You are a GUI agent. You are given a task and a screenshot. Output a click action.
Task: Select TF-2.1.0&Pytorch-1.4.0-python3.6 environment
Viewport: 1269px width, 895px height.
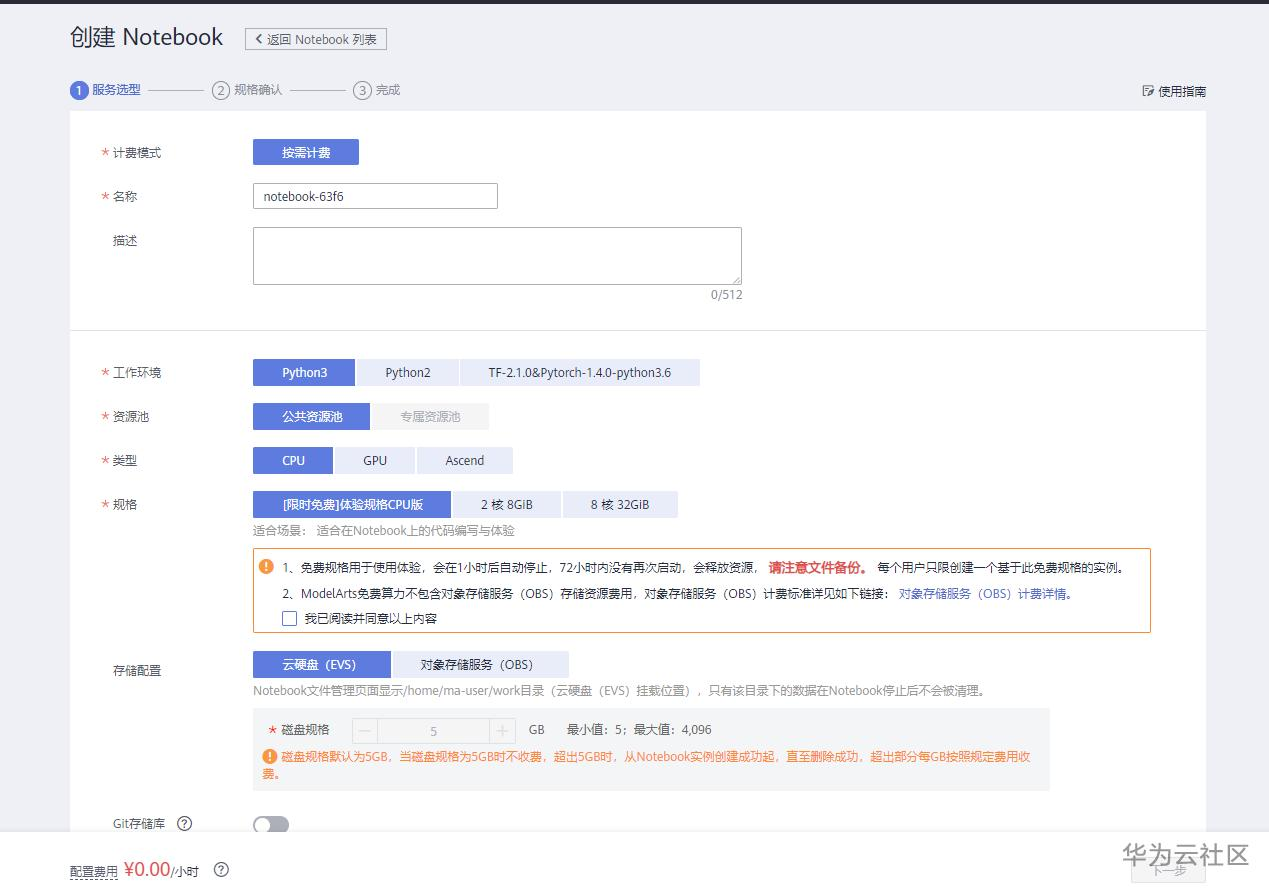click(x=580, y=372)
